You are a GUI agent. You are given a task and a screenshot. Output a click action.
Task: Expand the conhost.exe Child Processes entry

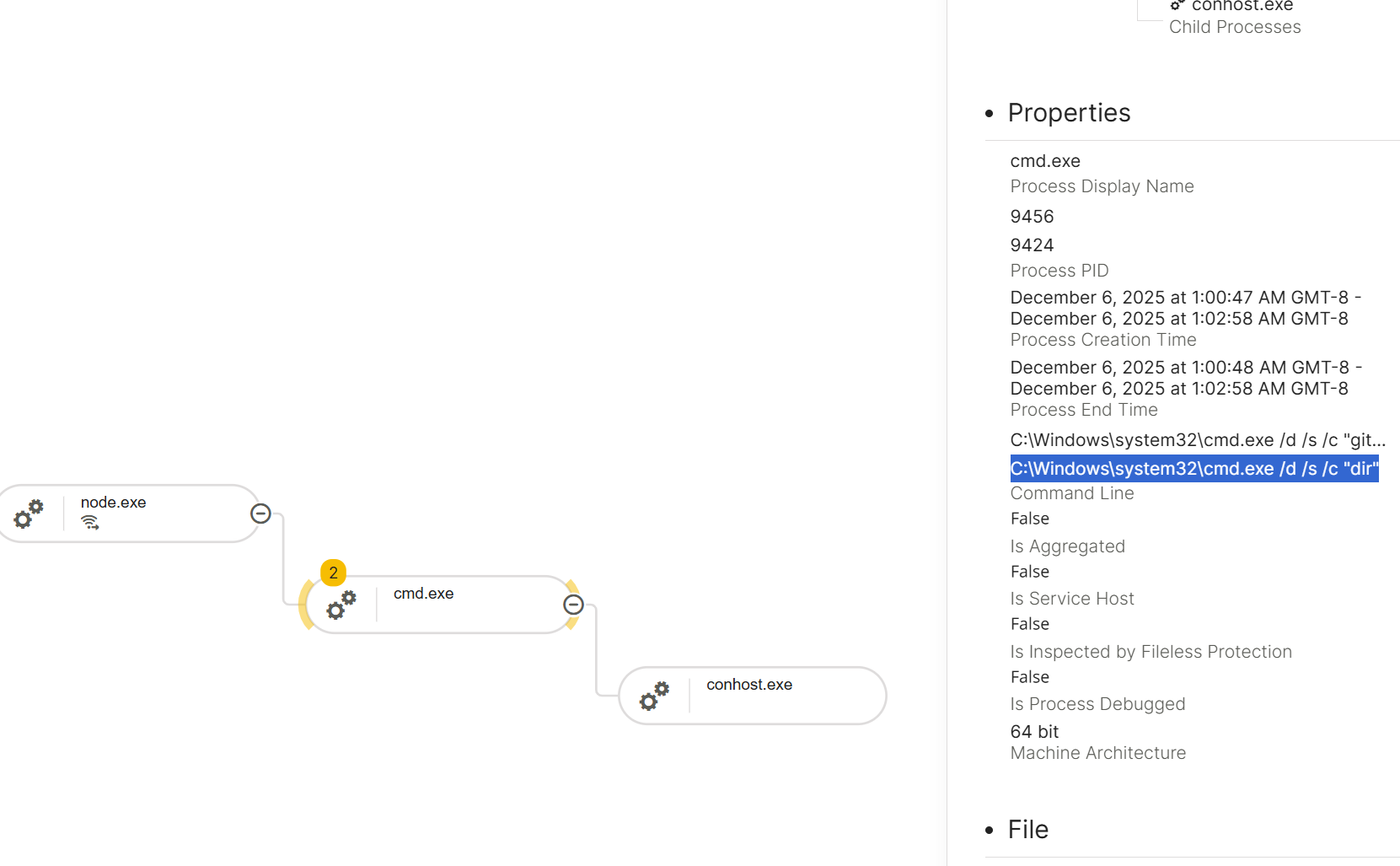1234,26
